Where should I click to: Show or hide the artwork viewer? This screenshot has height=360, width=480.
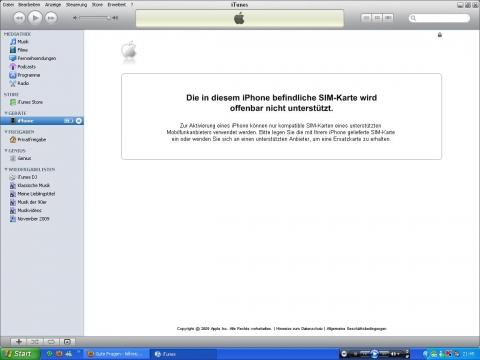click(x=67, y=341)
